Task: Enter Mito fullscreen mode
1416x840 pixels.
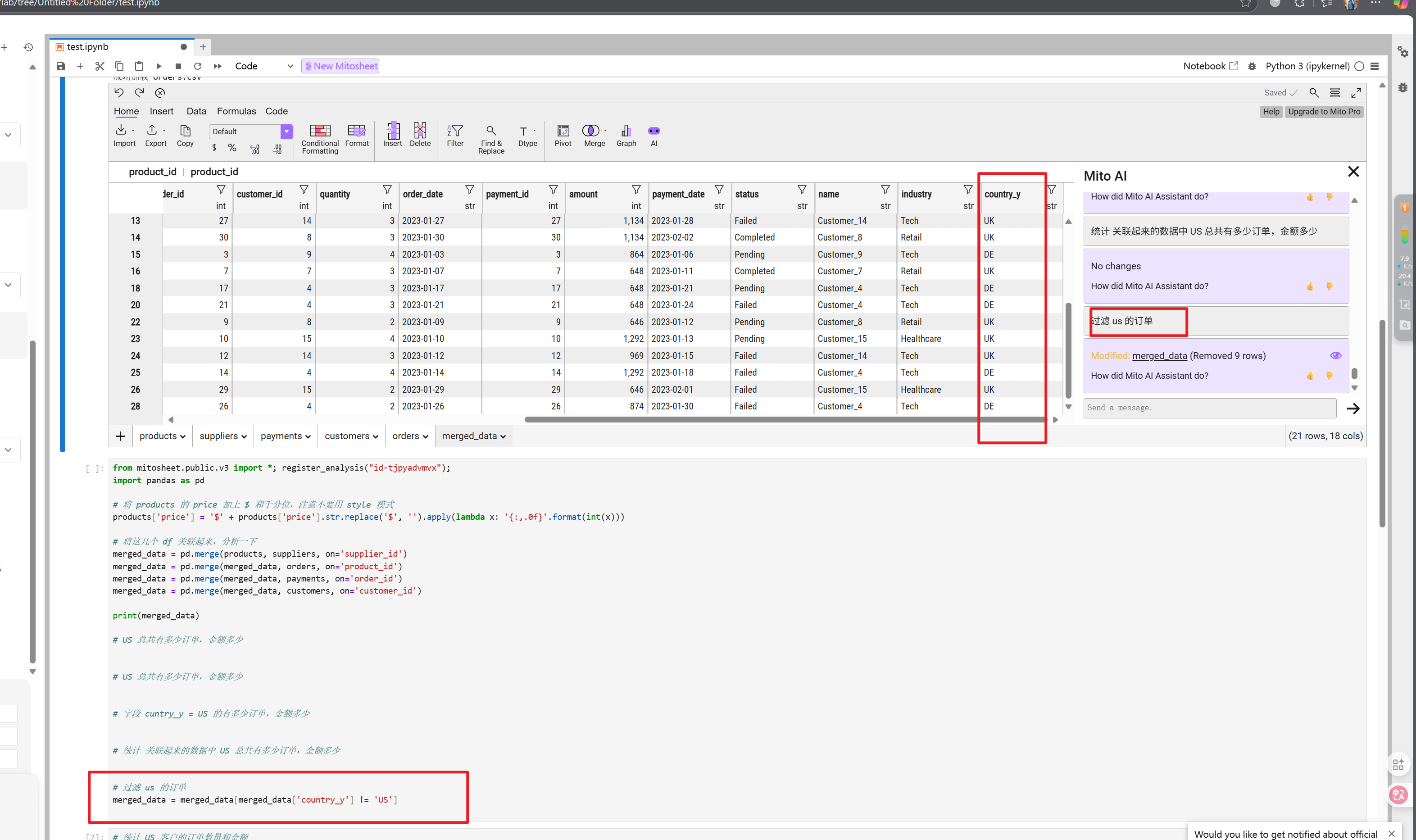Action: point(1356,92)
